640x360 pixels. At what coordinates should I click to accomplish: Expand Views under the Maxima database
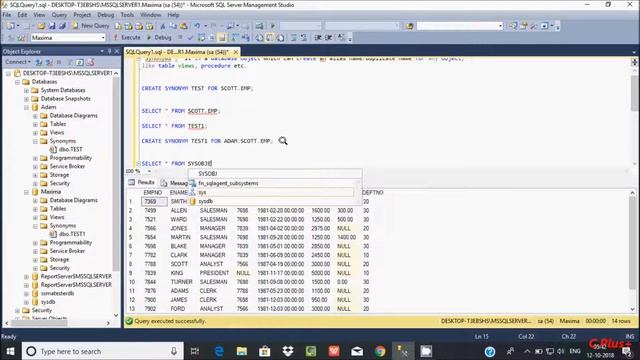(35, 217)
